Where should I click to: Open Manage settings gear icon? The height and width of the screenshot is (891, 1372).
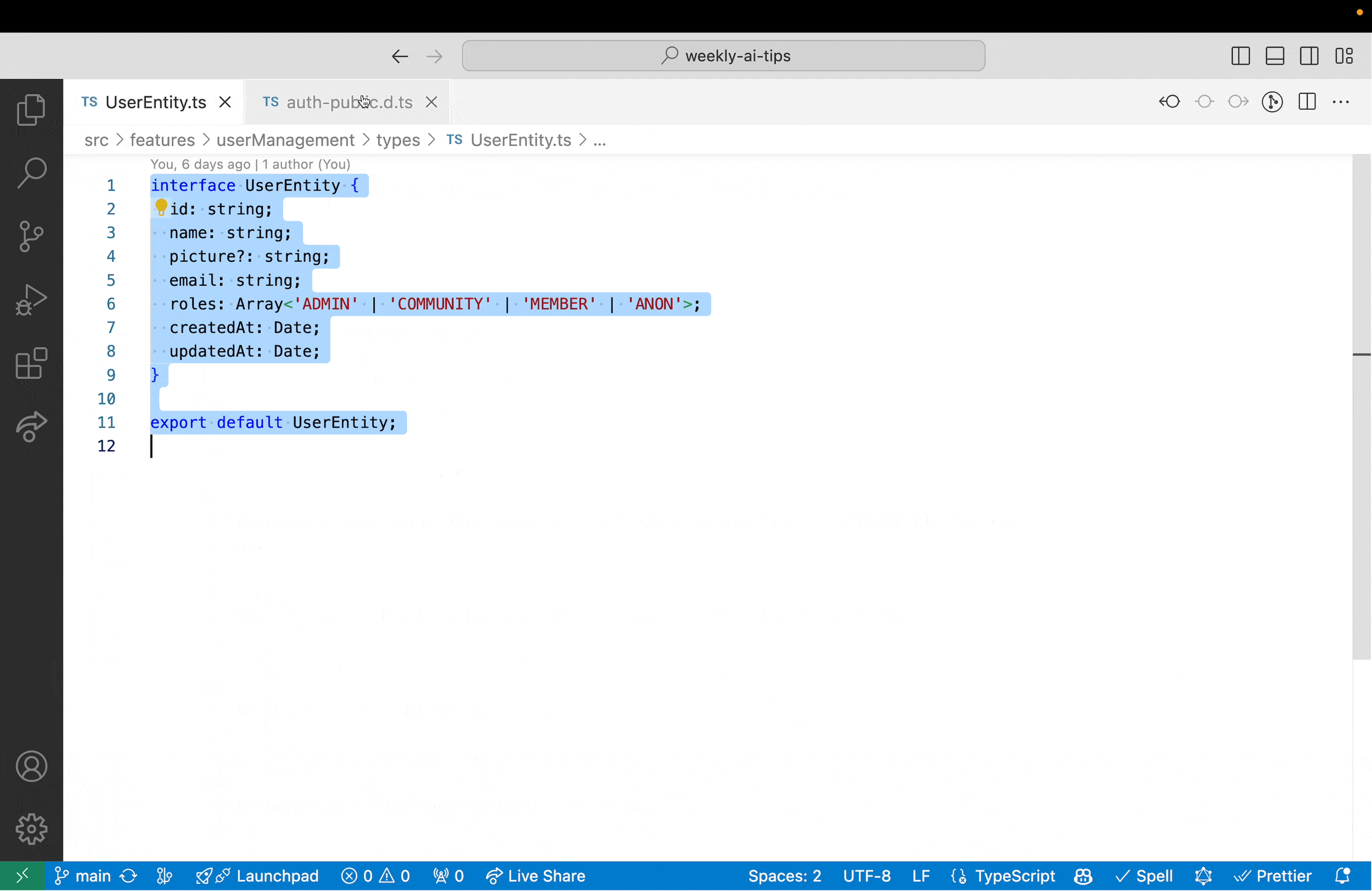coord(31,830)
